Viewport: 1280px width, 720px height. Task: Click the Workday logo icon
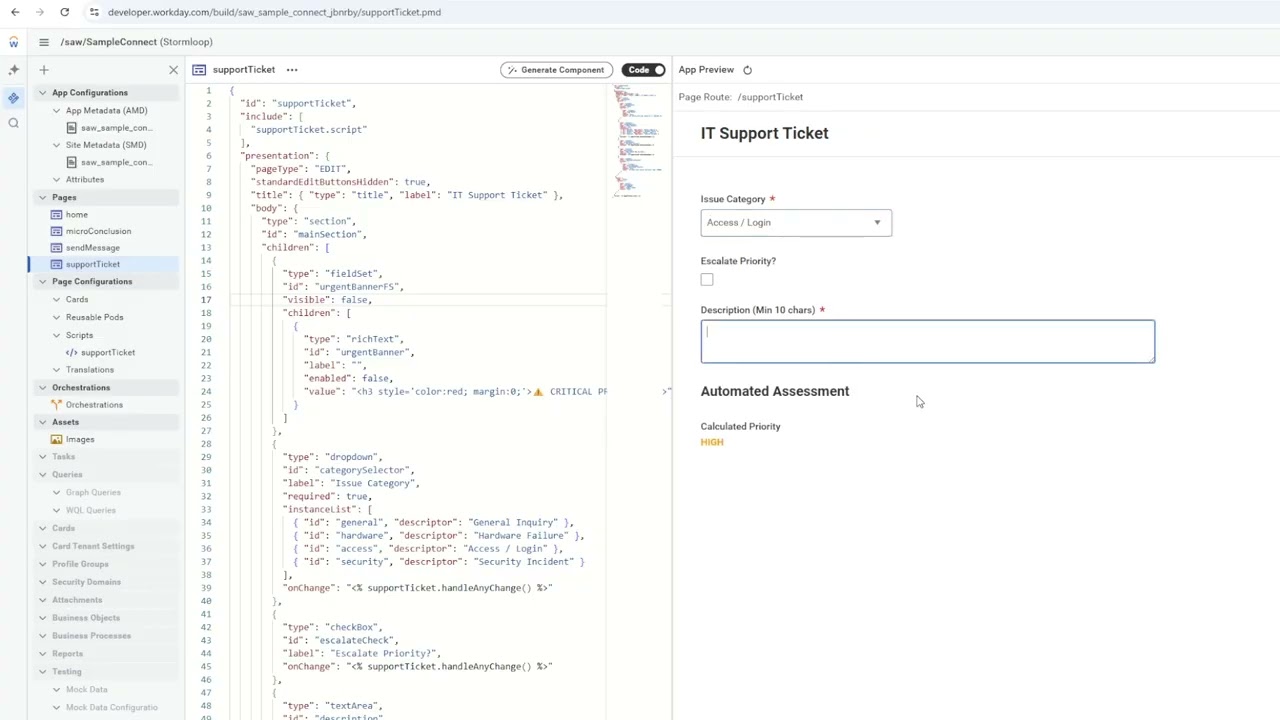[13, 42]
